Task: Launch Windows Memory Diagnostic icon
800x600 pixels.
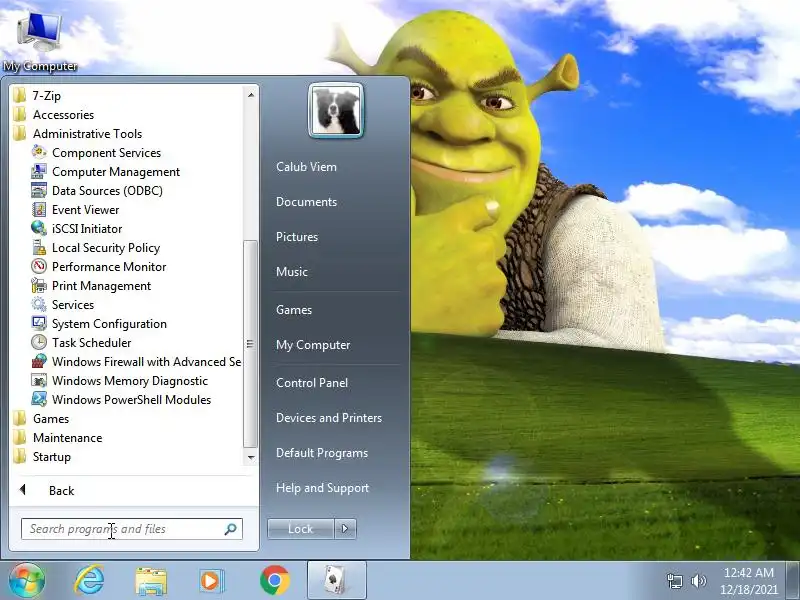Action: 39,381
